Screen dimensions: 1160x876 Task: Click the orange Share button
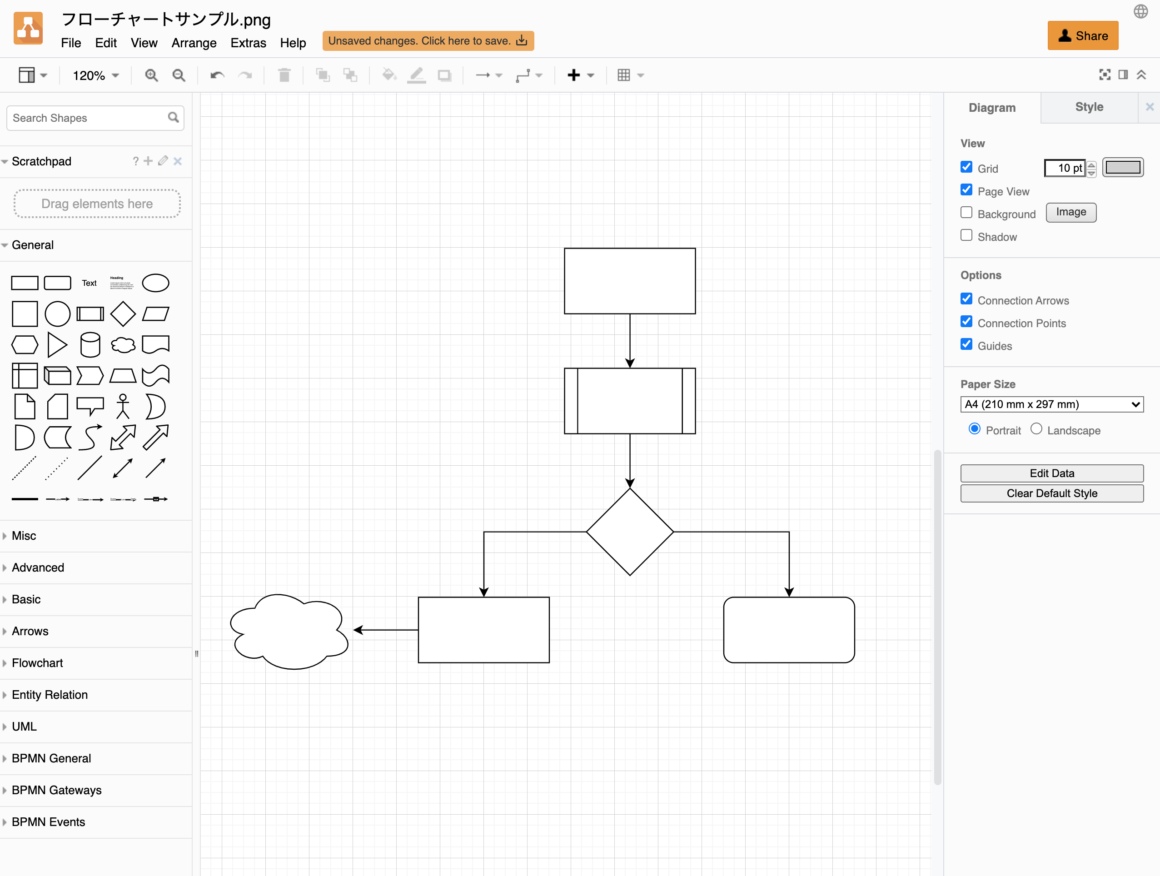pyautogui.click(x=1082, y=36)
